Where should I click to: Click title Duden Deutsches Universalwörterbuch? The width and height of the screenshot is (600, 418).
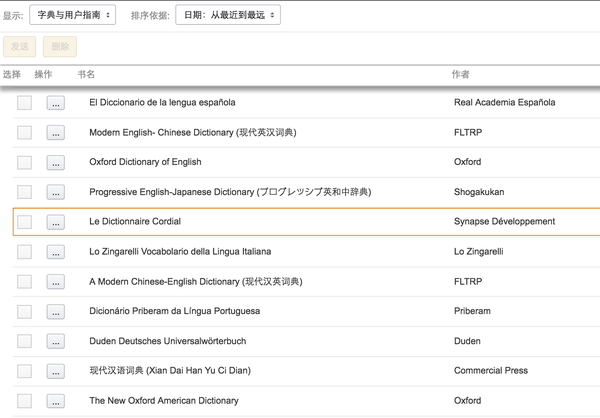(x=168, y=341)
